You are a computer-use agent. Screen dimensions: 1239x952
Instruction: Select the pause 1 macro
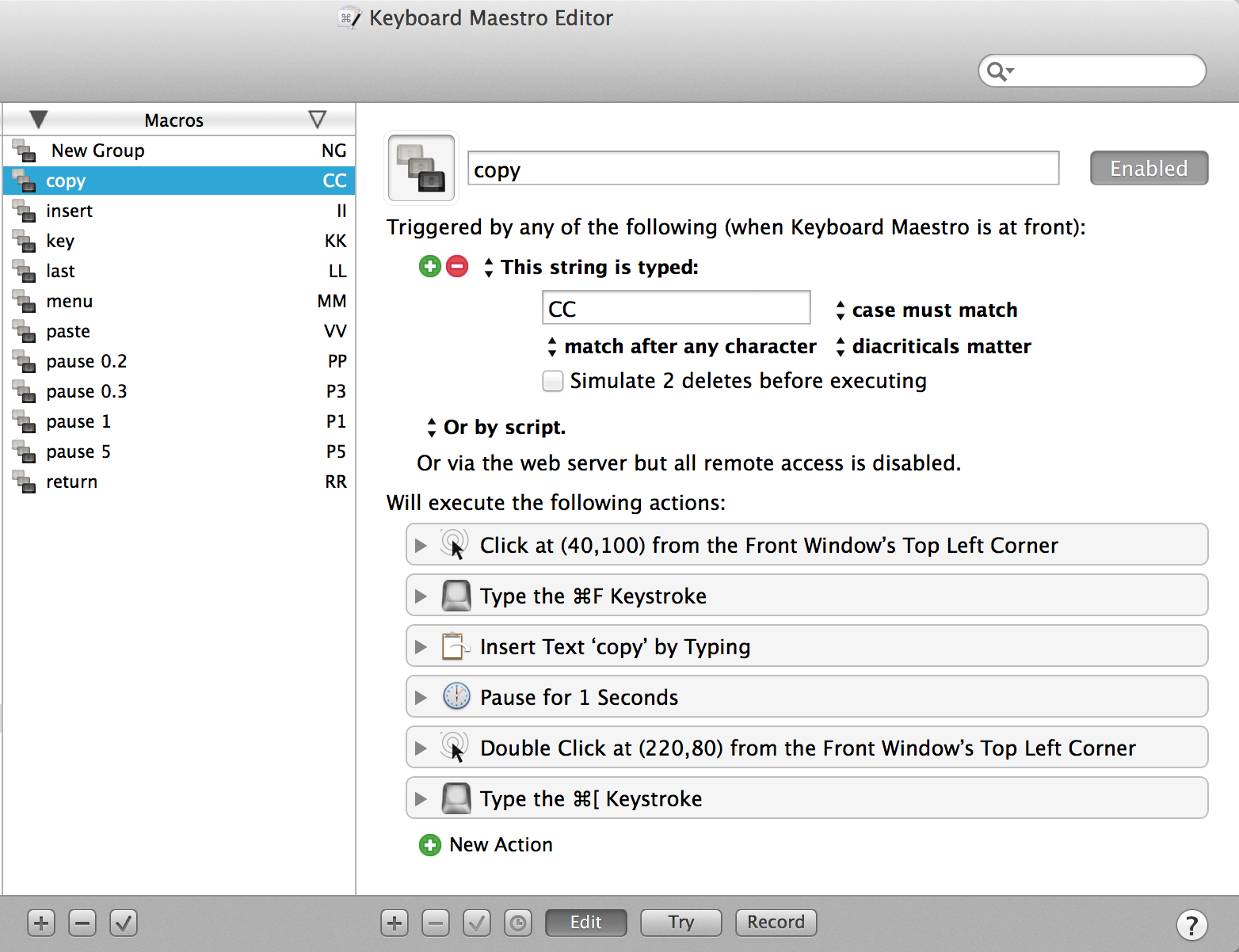coord(179,421)
